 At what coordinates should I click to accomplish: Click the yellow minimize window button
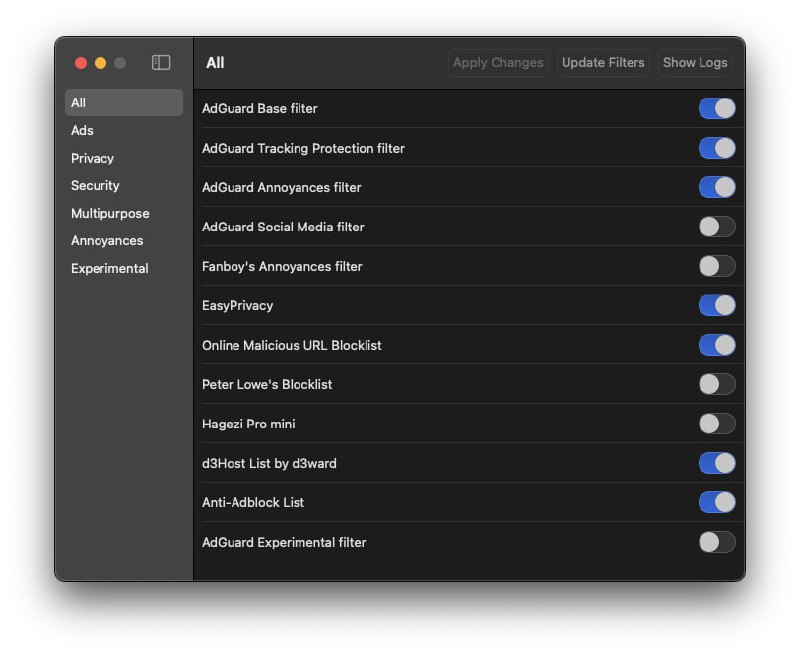(x=100, y=63)
